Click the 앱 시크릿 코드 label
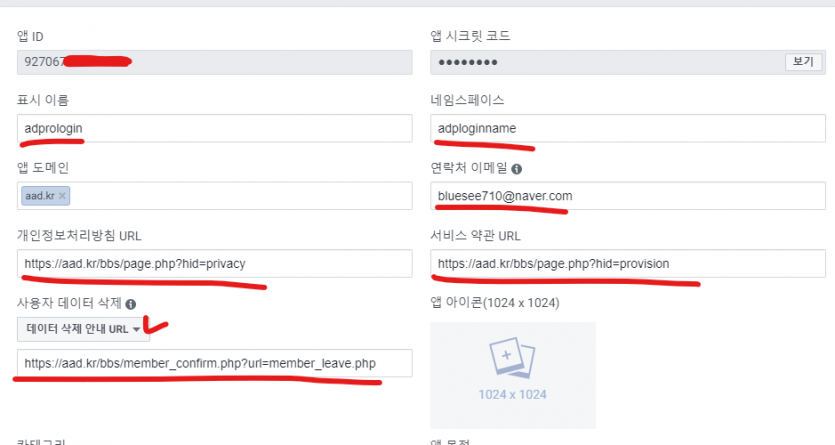835x445 pixels. pos(470,37)
